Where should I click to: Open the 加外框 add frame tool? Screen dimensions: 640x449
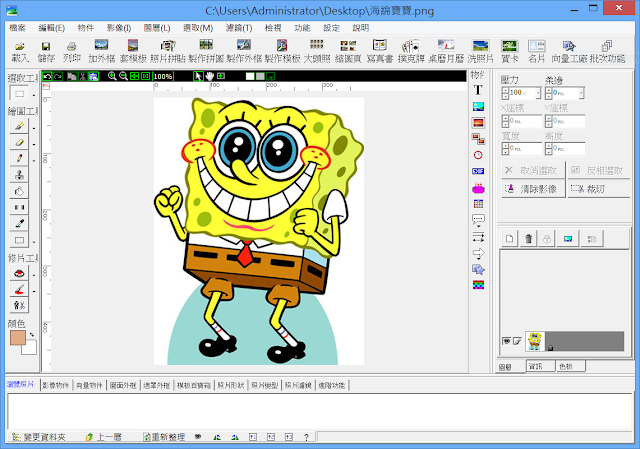tap(101, 52)
